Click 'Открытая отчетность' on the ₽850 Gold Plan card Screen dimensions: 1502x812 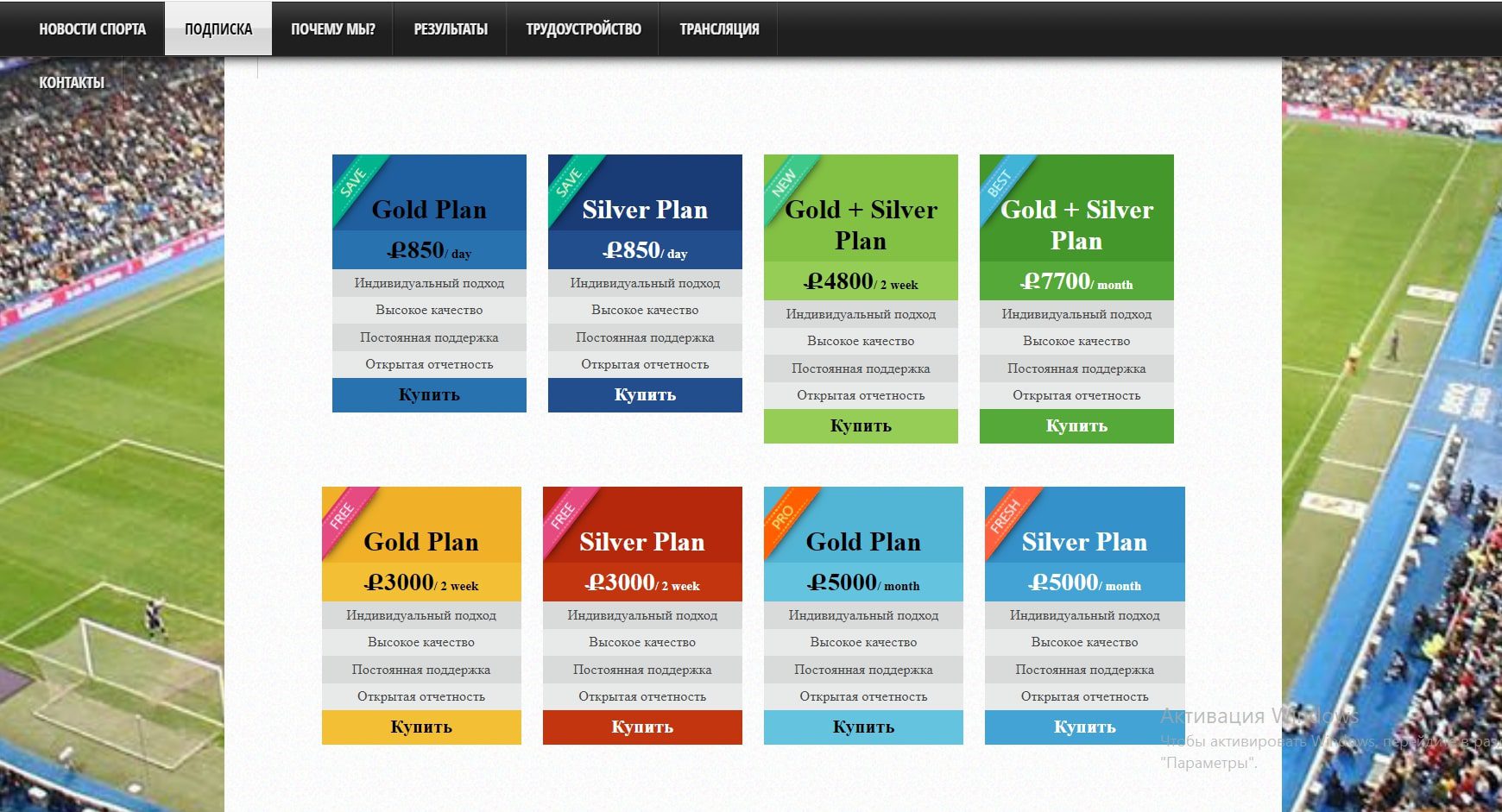coord(429,364)
